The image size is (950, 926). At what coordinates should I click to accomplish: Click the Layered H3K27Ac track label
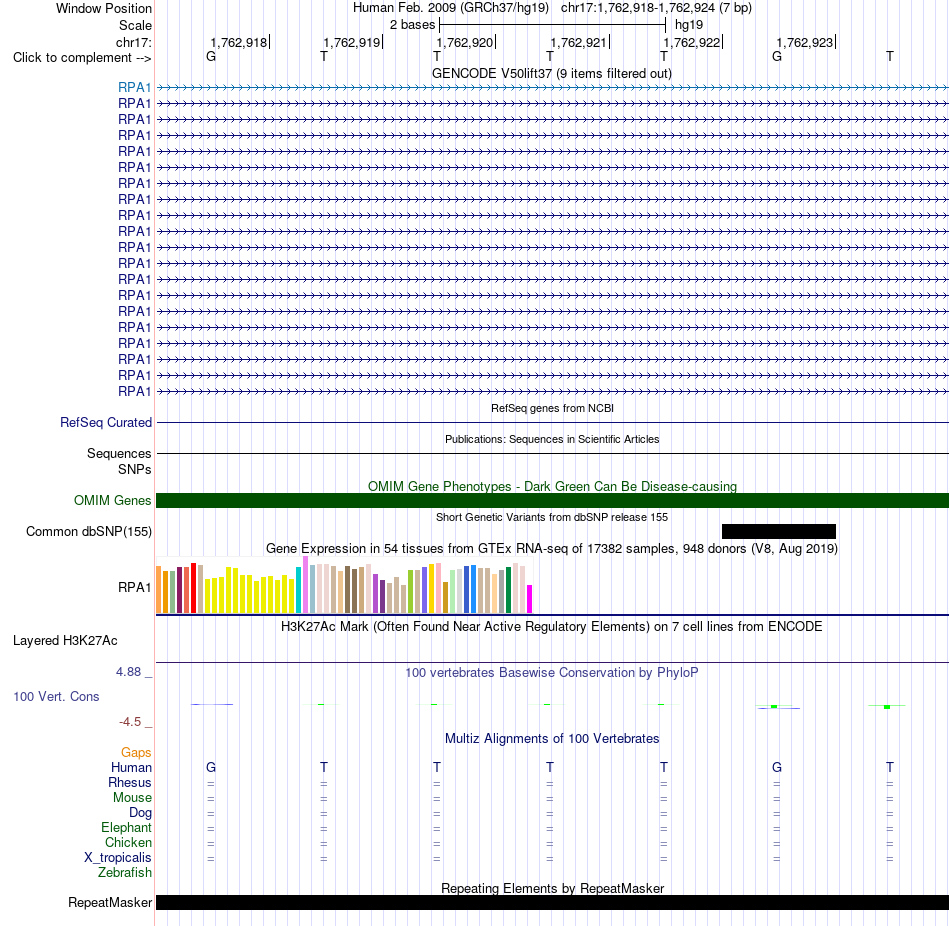[65, 641]
